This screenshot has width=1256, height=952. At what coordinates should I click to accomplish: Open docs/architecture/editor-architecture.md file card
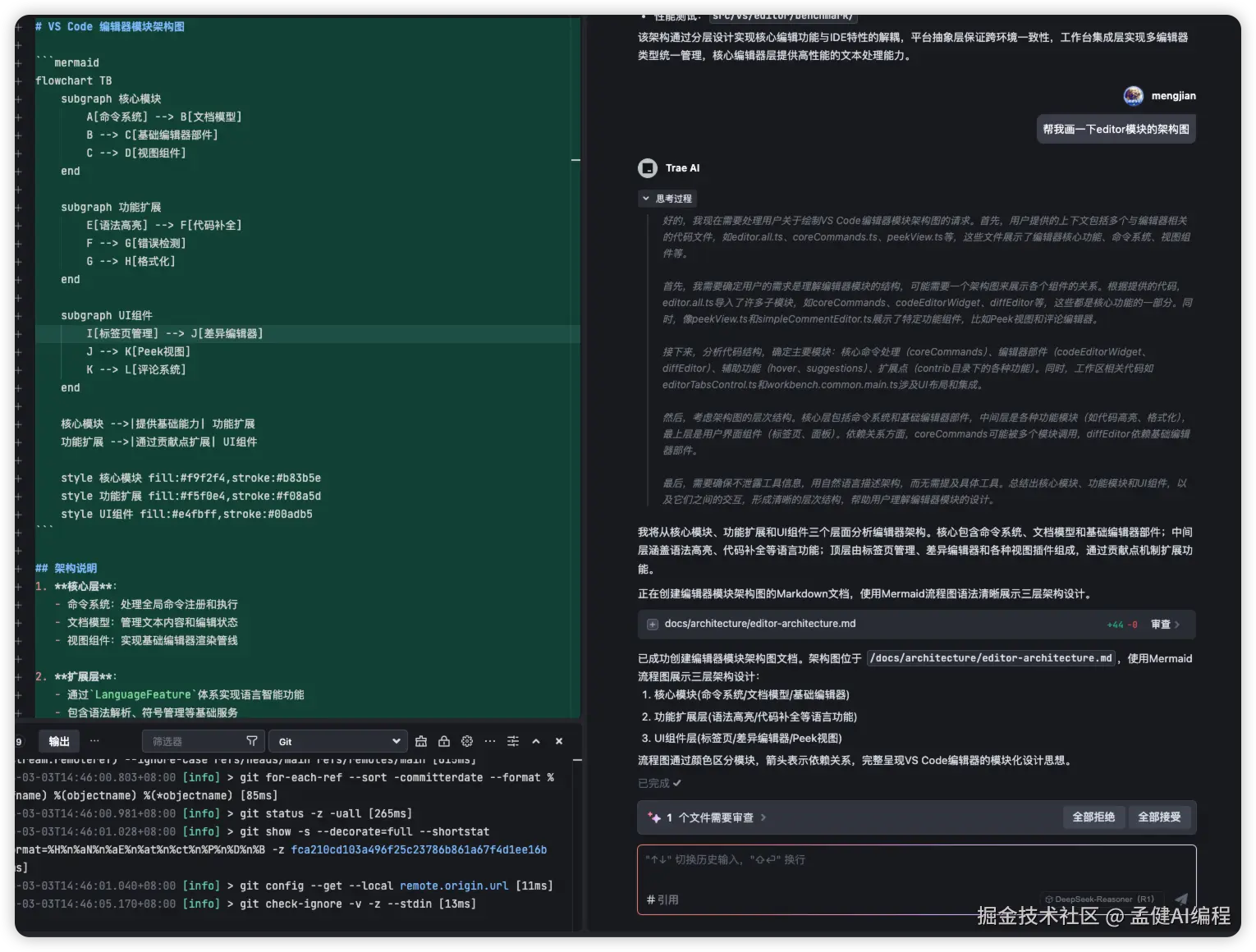tap(916, 625)
